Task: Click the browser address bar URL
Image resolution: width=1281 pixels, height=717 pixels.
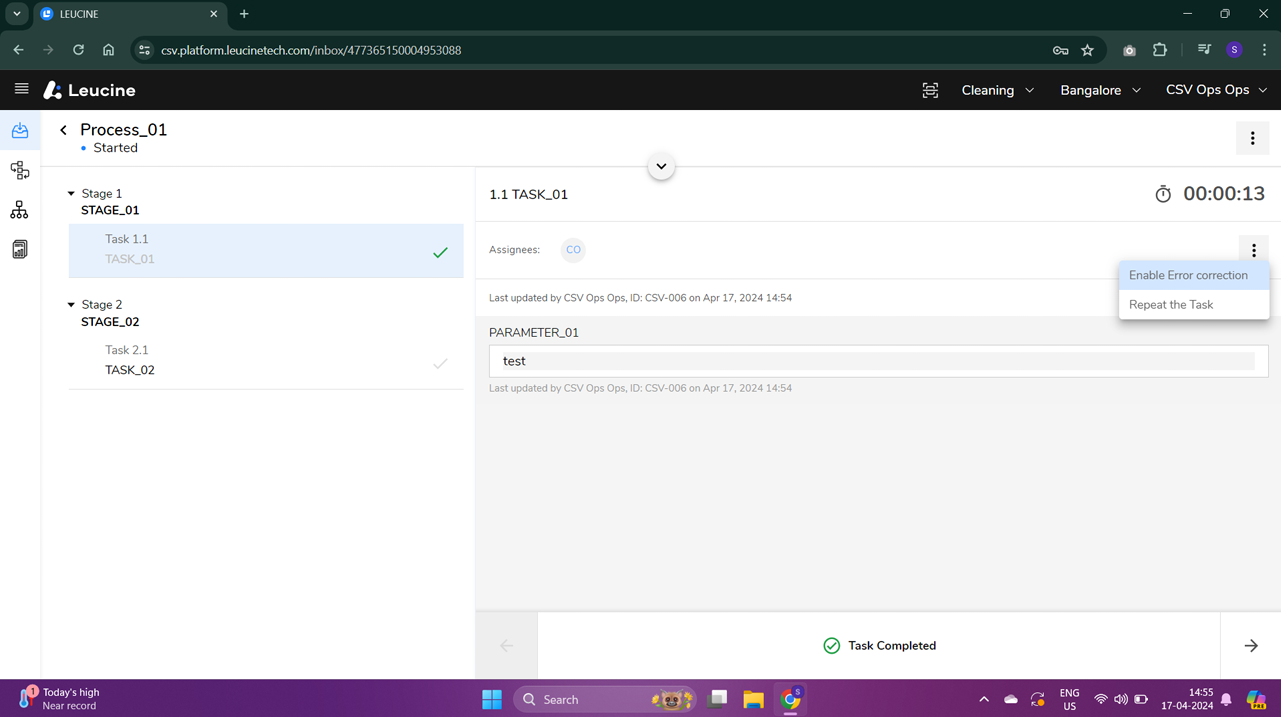Action: tap(311, 50)
